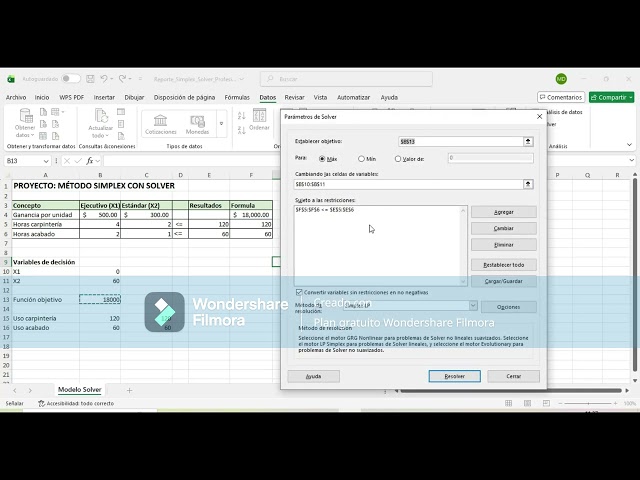Open the Vista tab

320,98
